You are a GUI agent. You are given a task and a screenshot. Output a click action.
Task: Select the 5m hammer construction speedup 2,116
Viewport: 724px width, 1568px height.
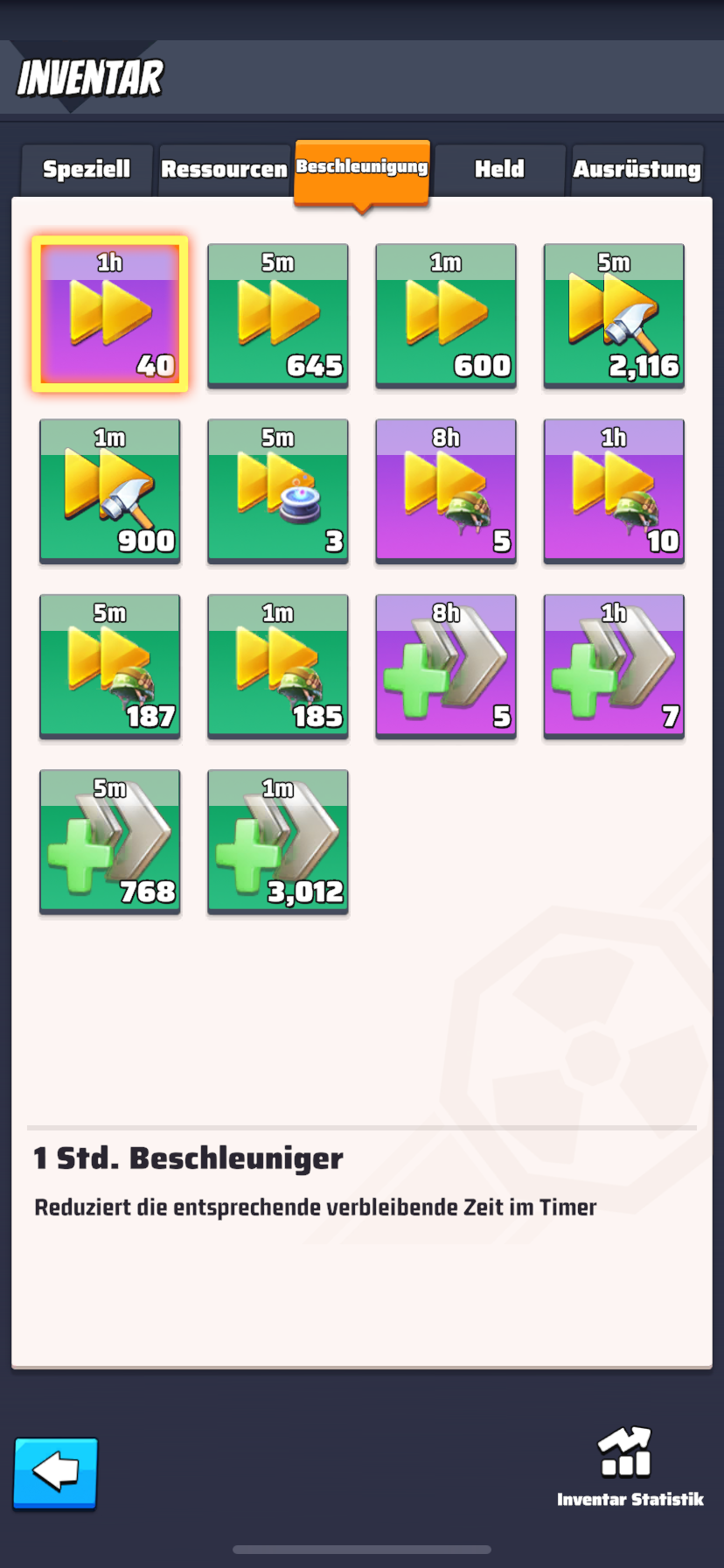614,315
